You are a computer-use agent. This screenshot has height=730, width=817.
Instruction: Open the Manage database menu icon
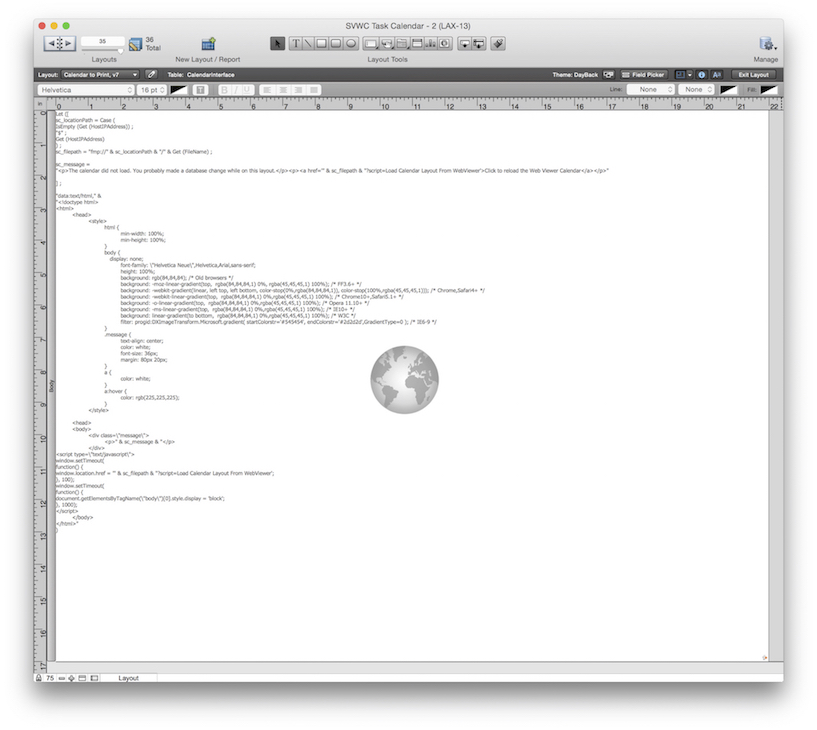tap(767, 44)
